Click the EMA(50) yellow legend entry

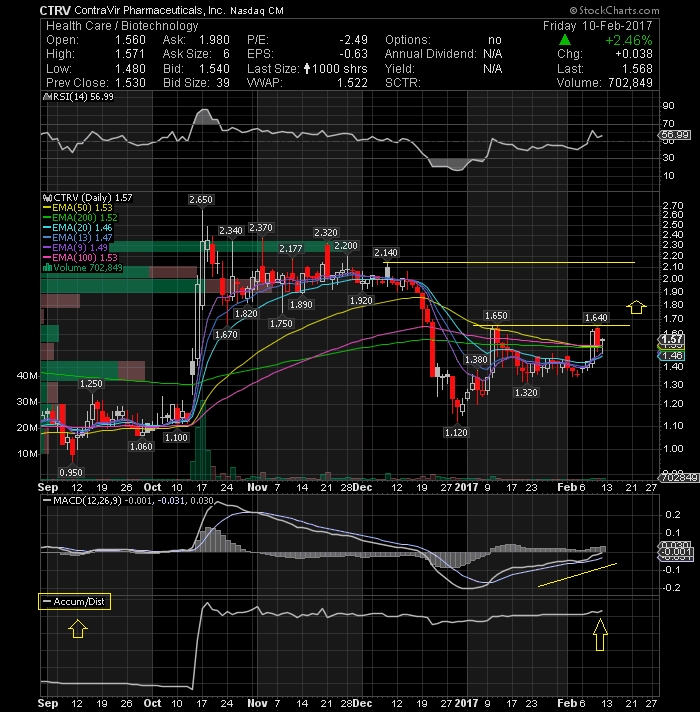point(77,208)
